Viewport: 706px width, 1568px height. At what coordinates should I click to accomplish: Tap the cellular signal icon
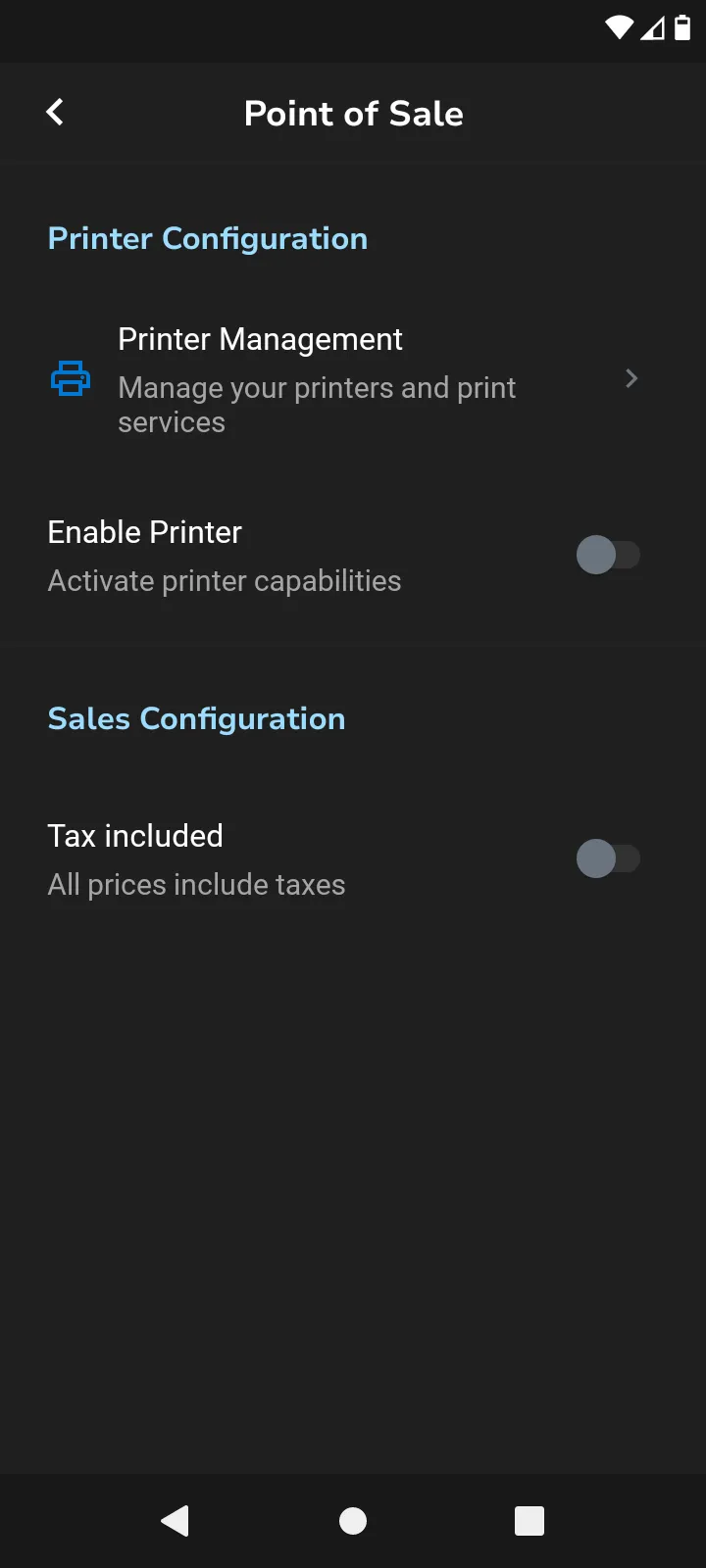[x=652, y=27]
